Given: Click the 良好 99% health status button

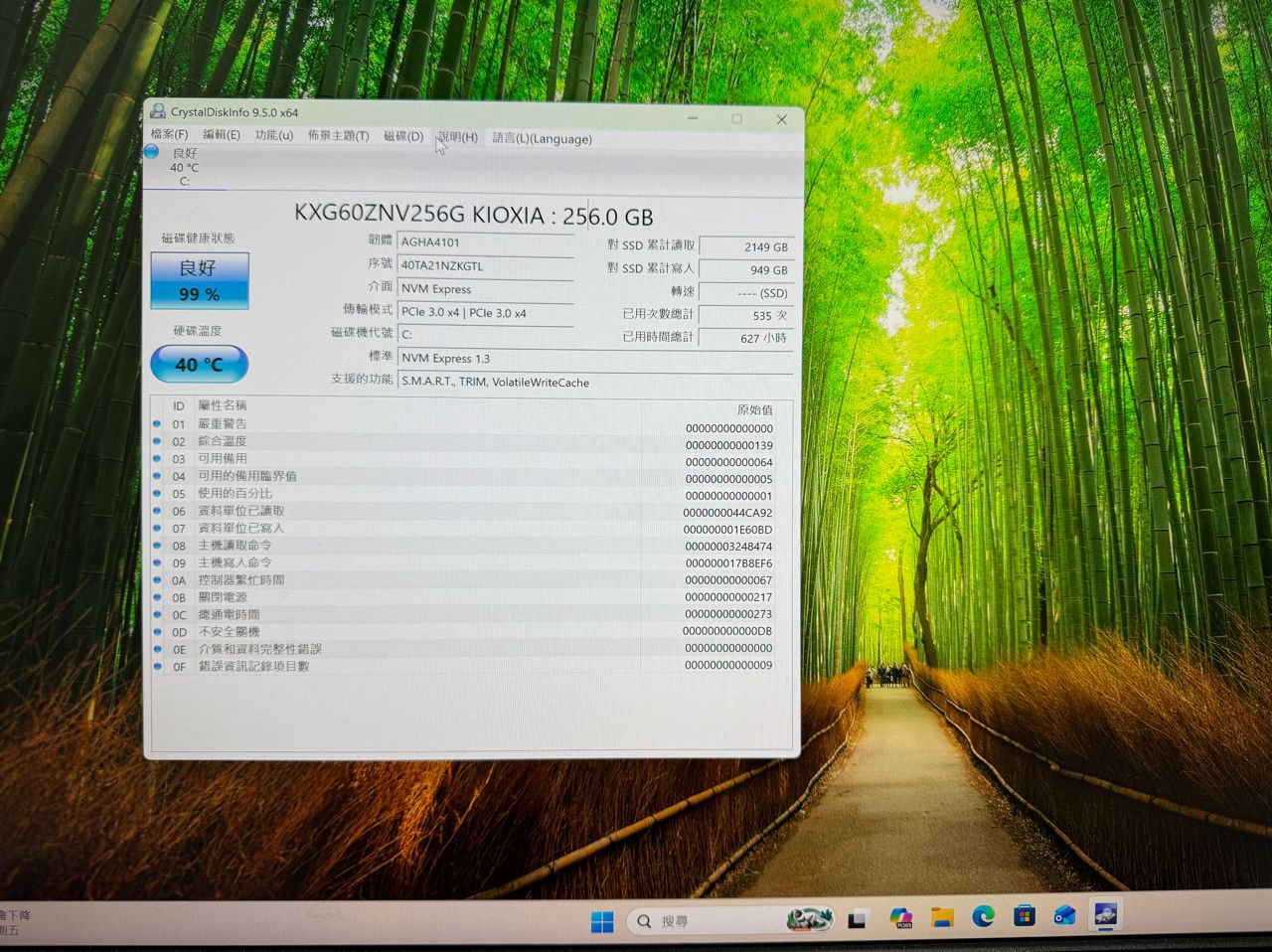Looking at the screenshot, I should [x=200, y=280].
